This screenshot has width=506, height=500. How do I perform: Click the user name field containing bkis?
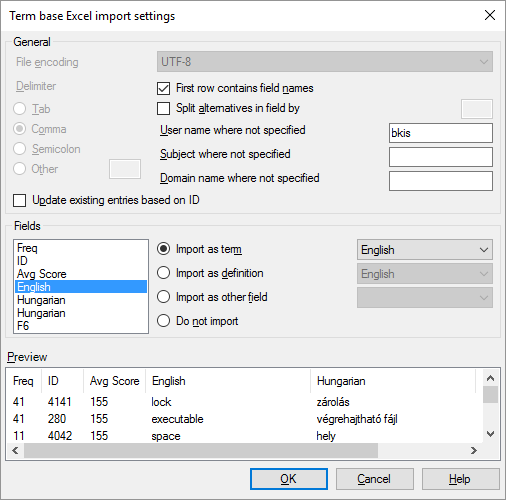pos(441,133)
